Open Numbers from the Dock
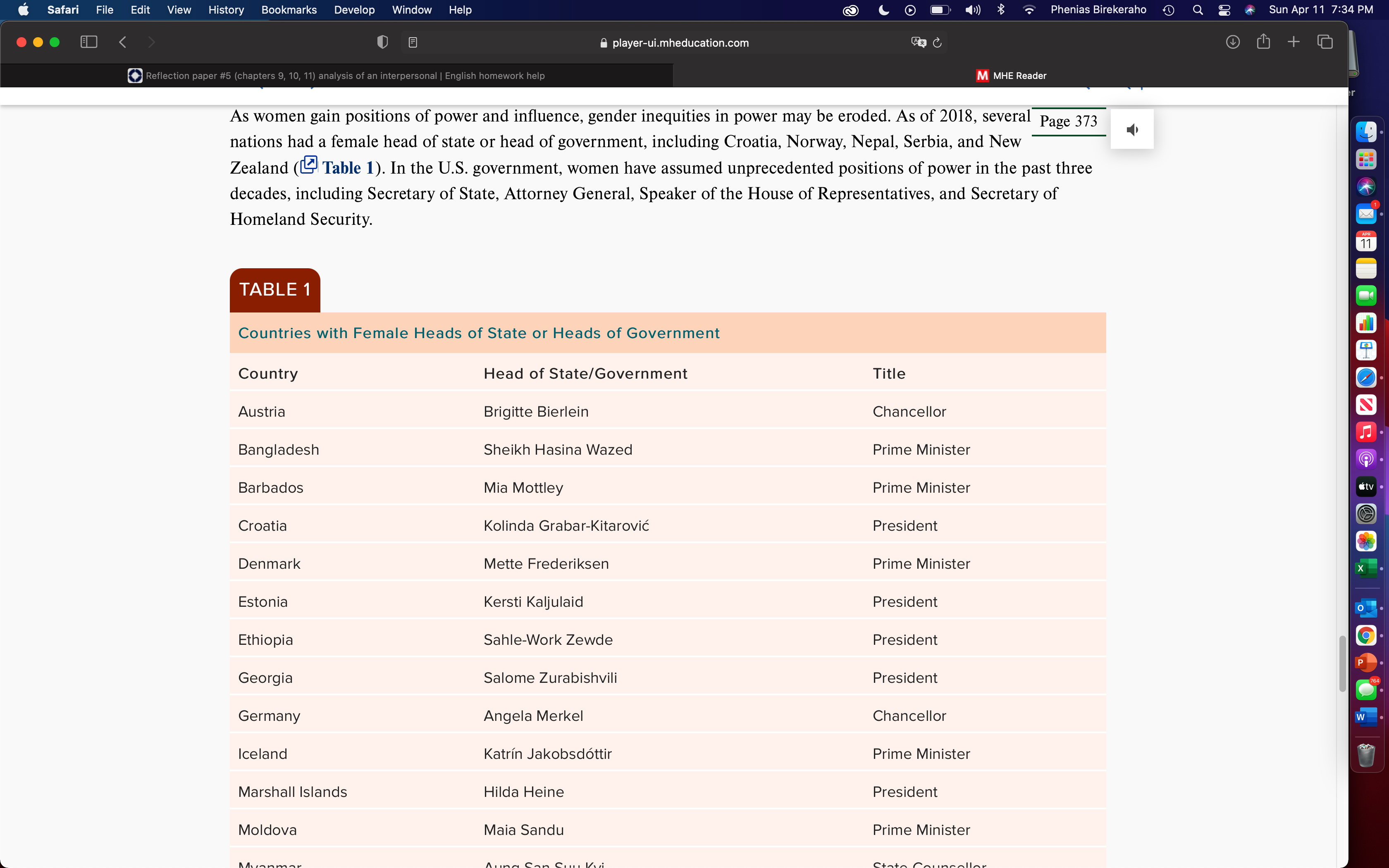1389x868 pixels. coord(1366,323)
